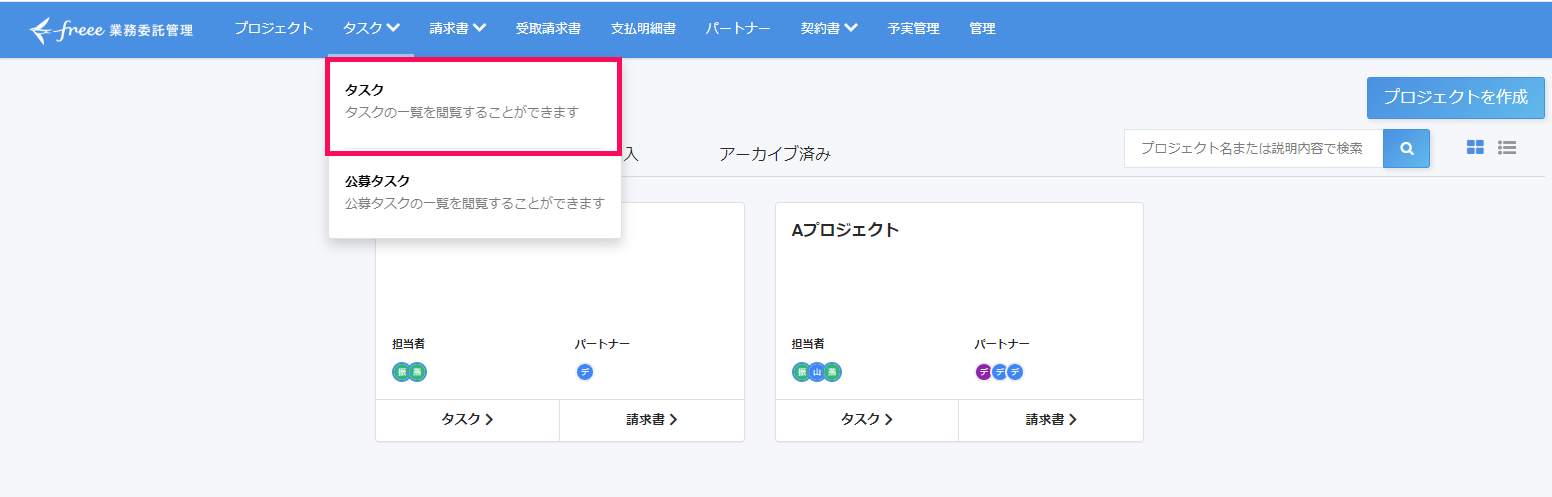Click purple デ partner avatar on Aプロジェクト
1552x497 pixels.
[x=983, y=372]
